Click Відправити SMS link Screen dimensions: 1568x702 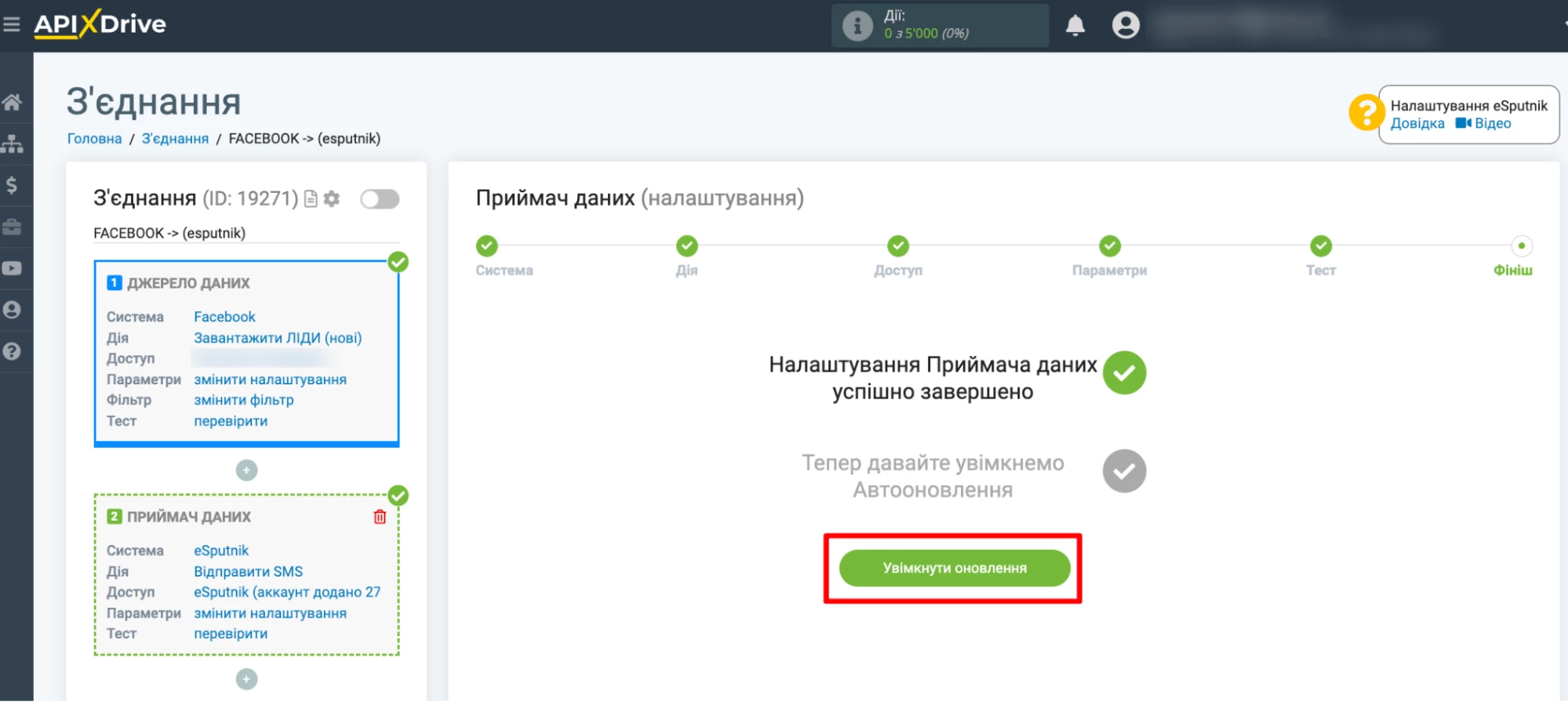pyautogui.click(x=248, y=572)
